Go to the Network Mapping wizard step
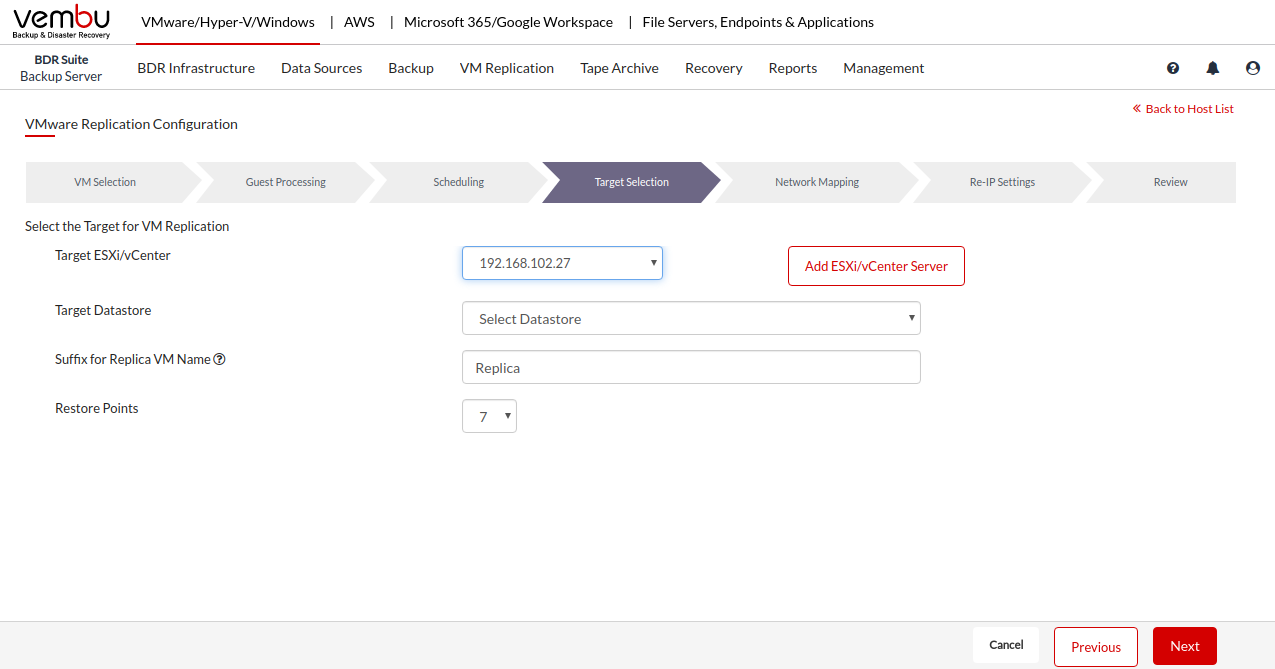This screenshot has width=1275, height=669. (x=817, y=182)
